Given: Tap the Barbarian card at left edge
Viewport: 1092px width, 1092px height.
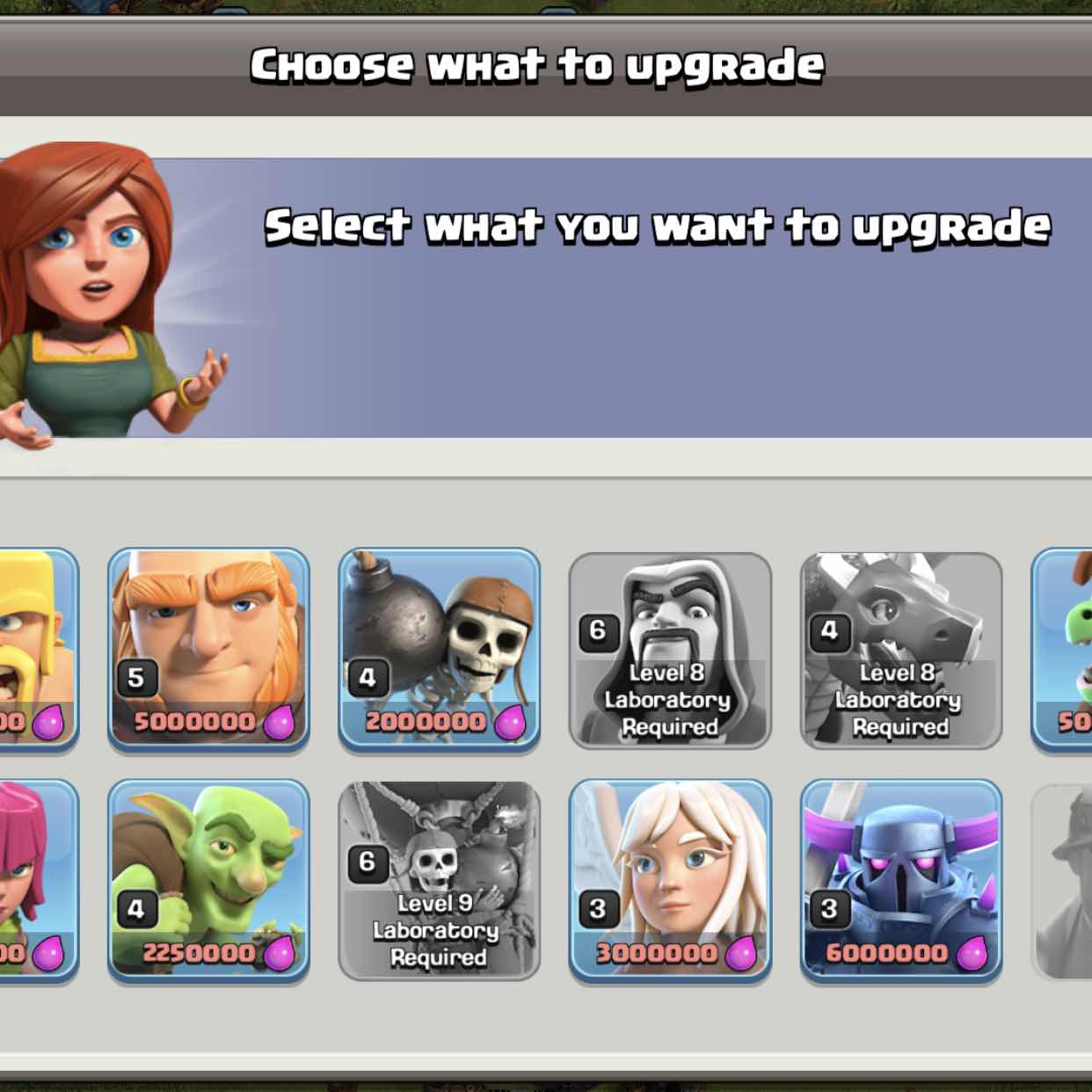Looking at the screenshot, I should coord(39,651).
